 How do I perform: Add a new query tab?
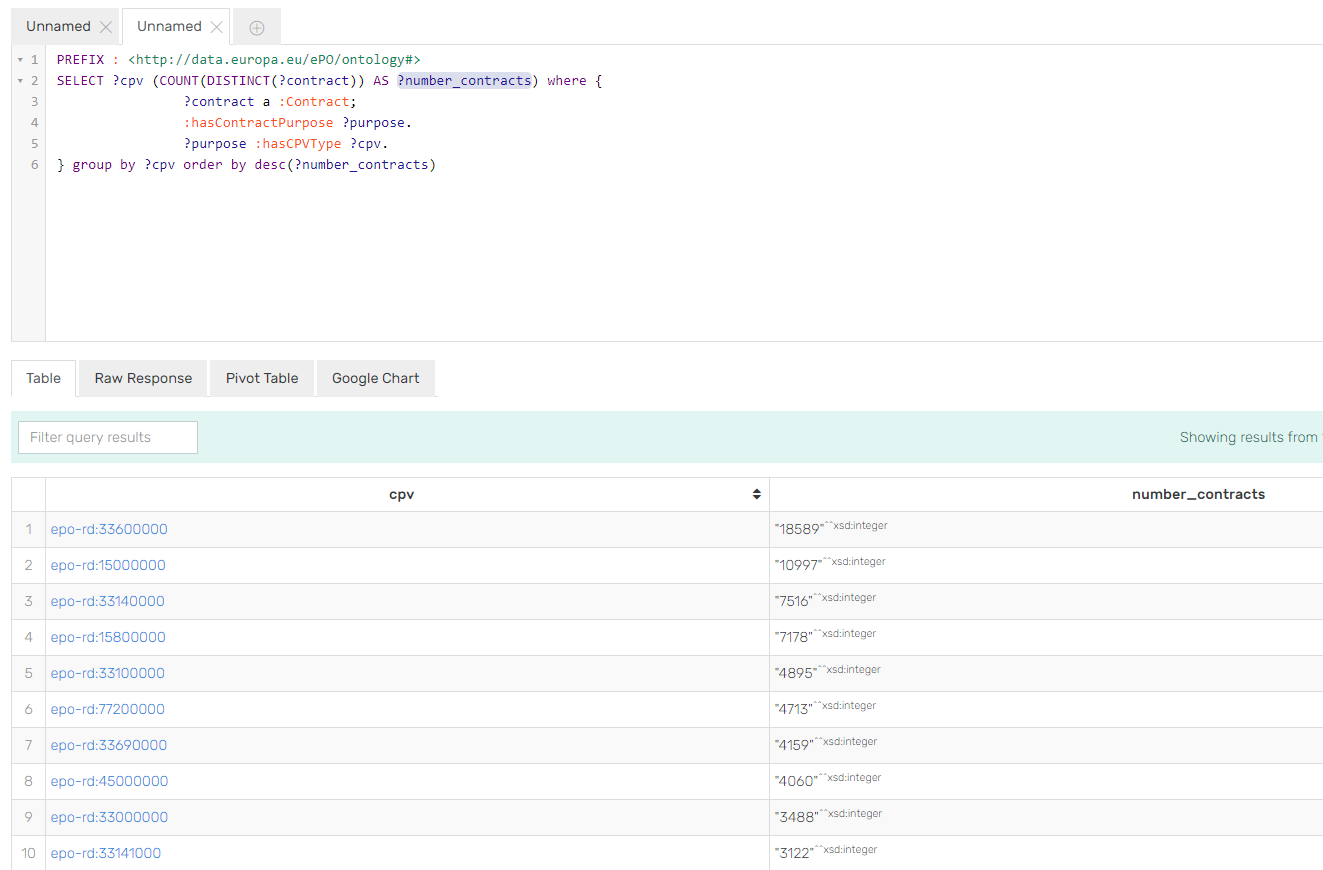tap(257, 27)
